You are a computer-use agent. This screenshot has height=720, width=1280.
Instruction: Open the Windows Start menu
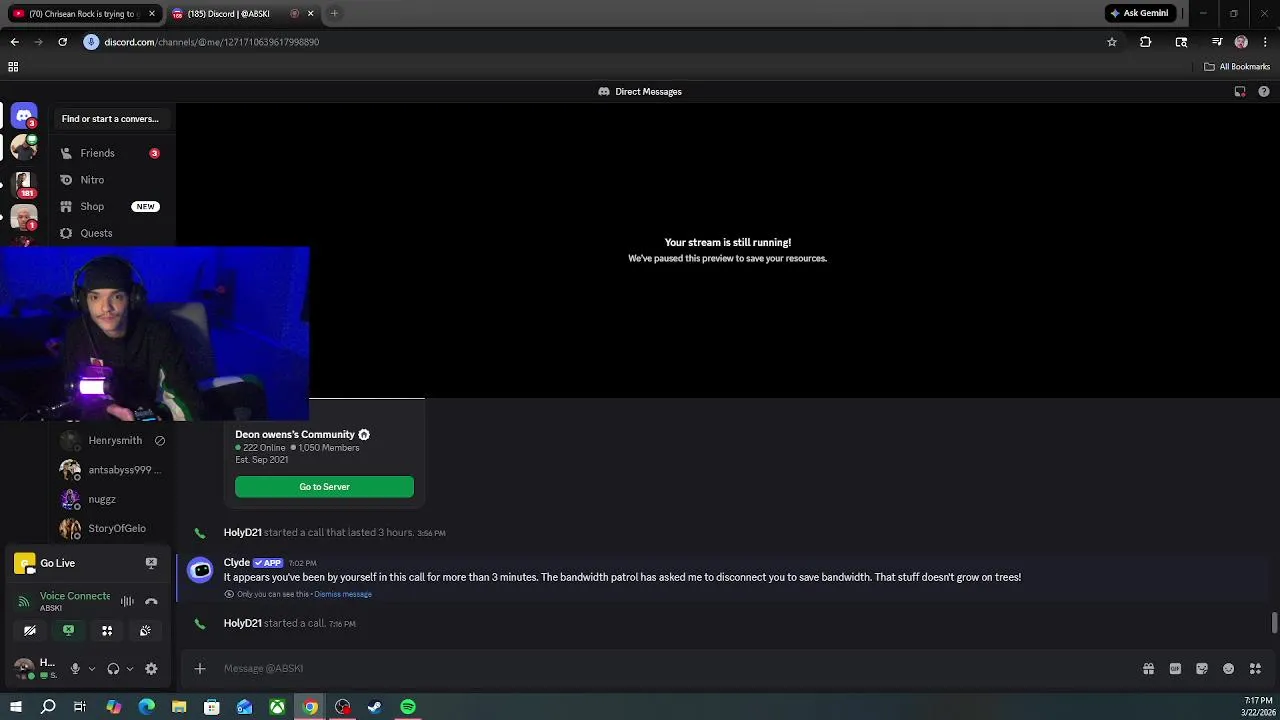click(15, 707)
